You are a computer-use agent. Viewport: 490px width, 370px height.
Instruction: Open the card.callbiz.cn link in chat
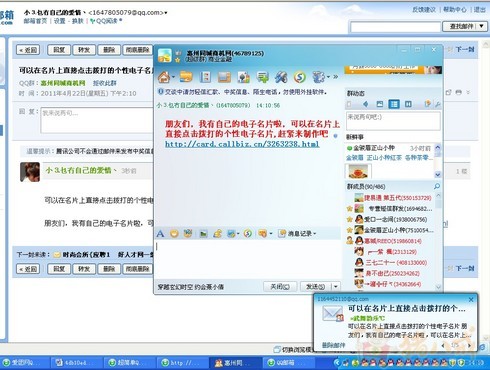click(x=242, y=144)
